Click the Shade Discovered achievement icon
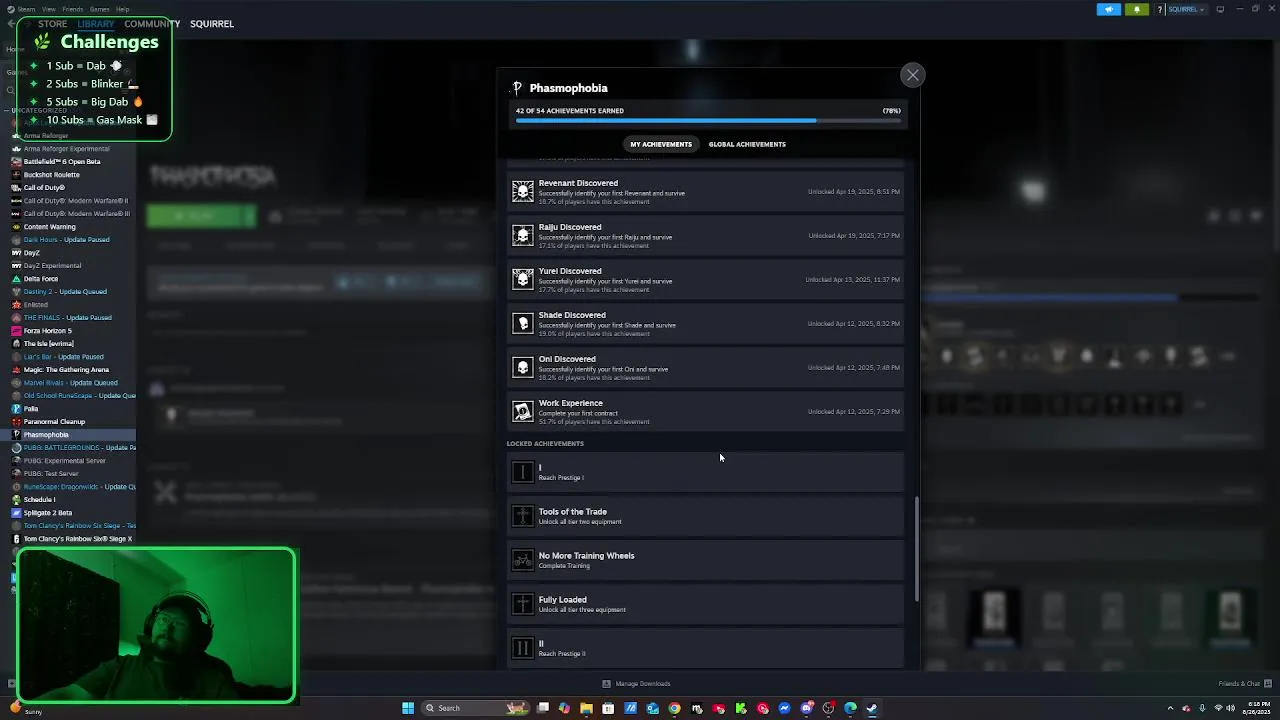1280x720 pixels. click(x=523, y=323)
